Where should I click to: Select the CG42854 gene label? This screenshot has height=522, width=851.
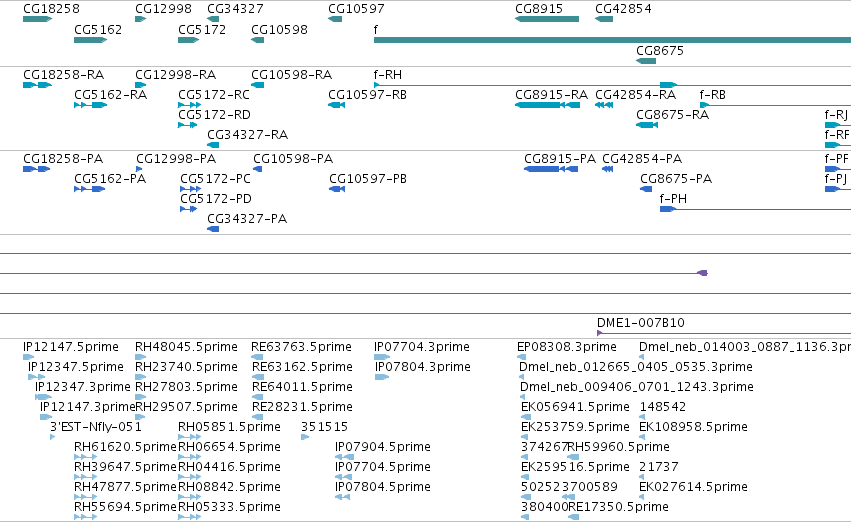click(x=624, y=9)
